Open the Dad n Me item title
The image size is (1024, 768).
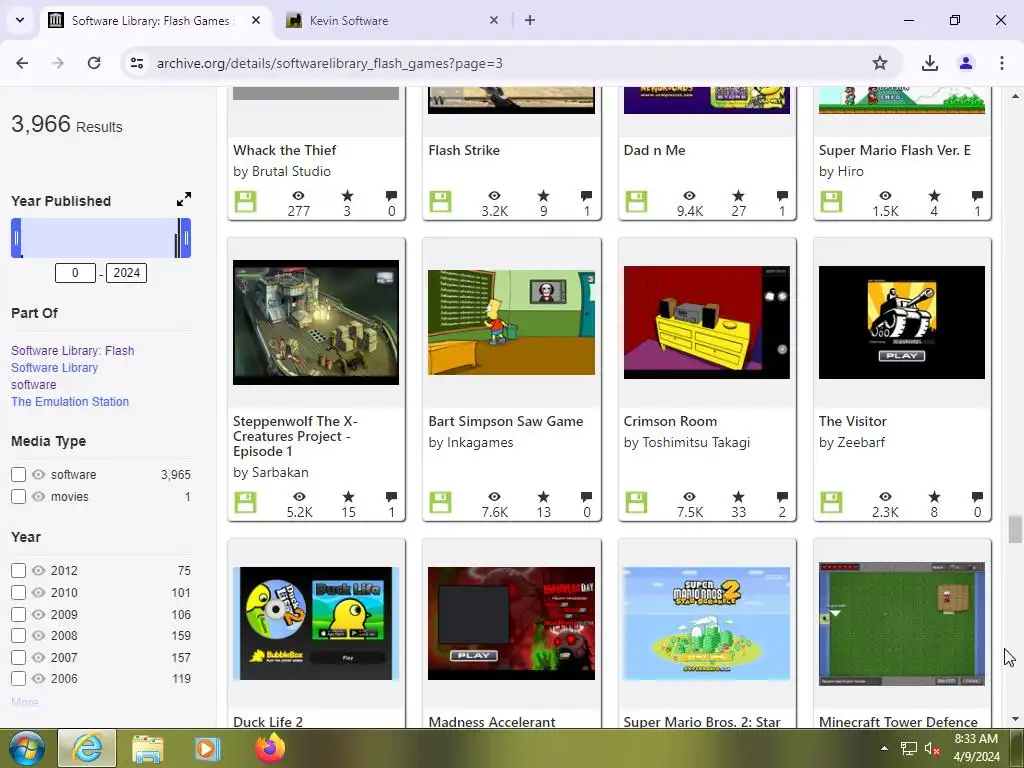click(654, 150)
